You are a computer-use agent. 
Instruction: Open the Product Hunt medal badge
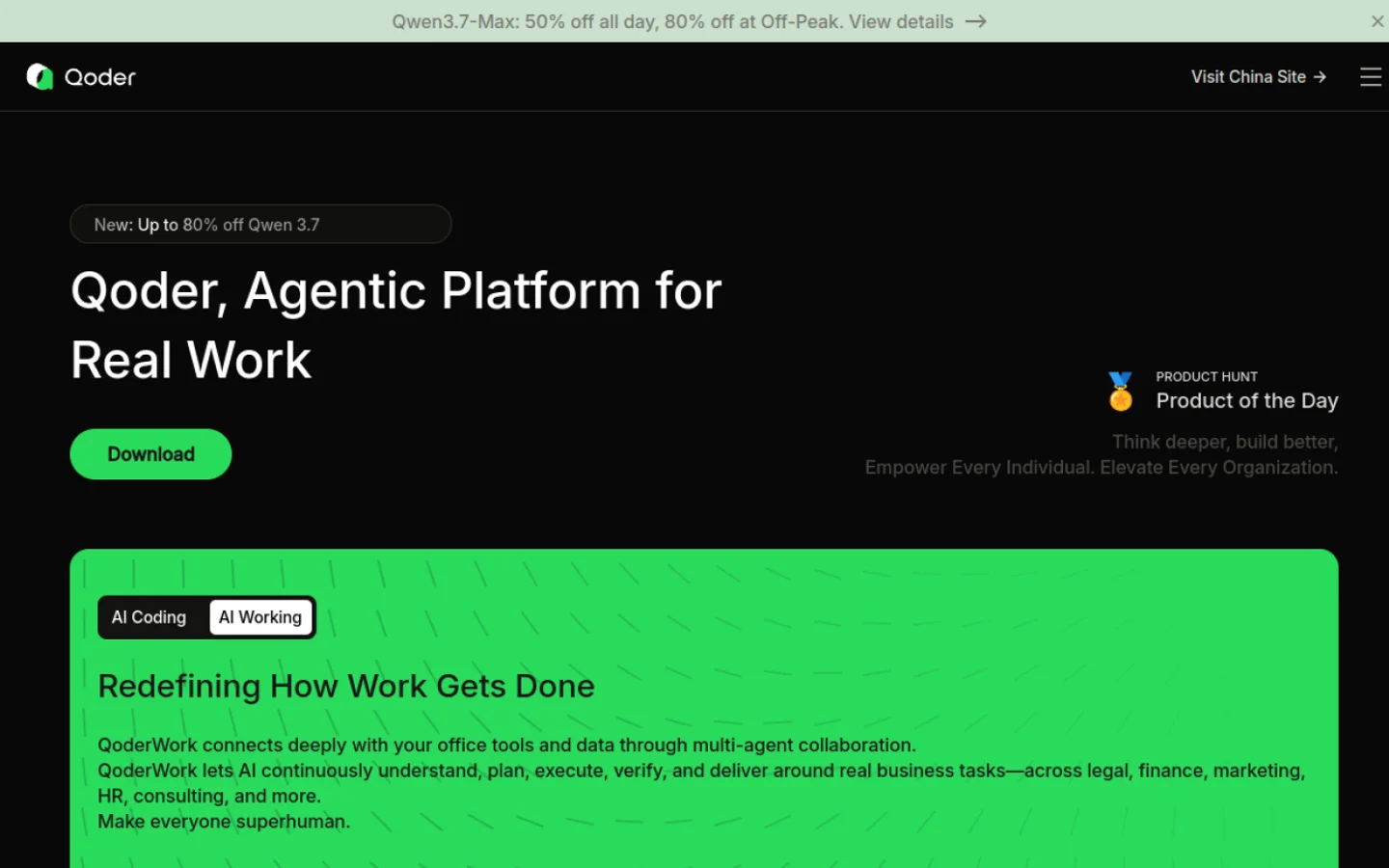(1121, 392)
